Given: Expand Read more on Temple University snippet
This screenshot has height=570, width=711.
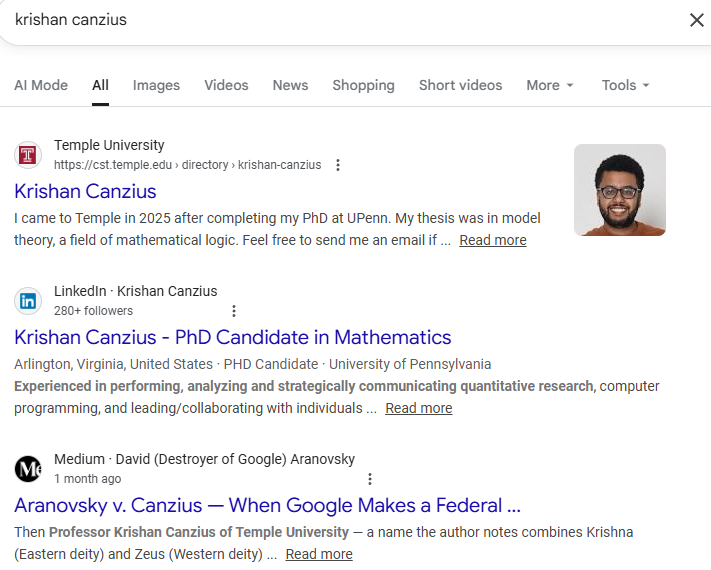Looking at the screenshot, I should tap(492, 240).
